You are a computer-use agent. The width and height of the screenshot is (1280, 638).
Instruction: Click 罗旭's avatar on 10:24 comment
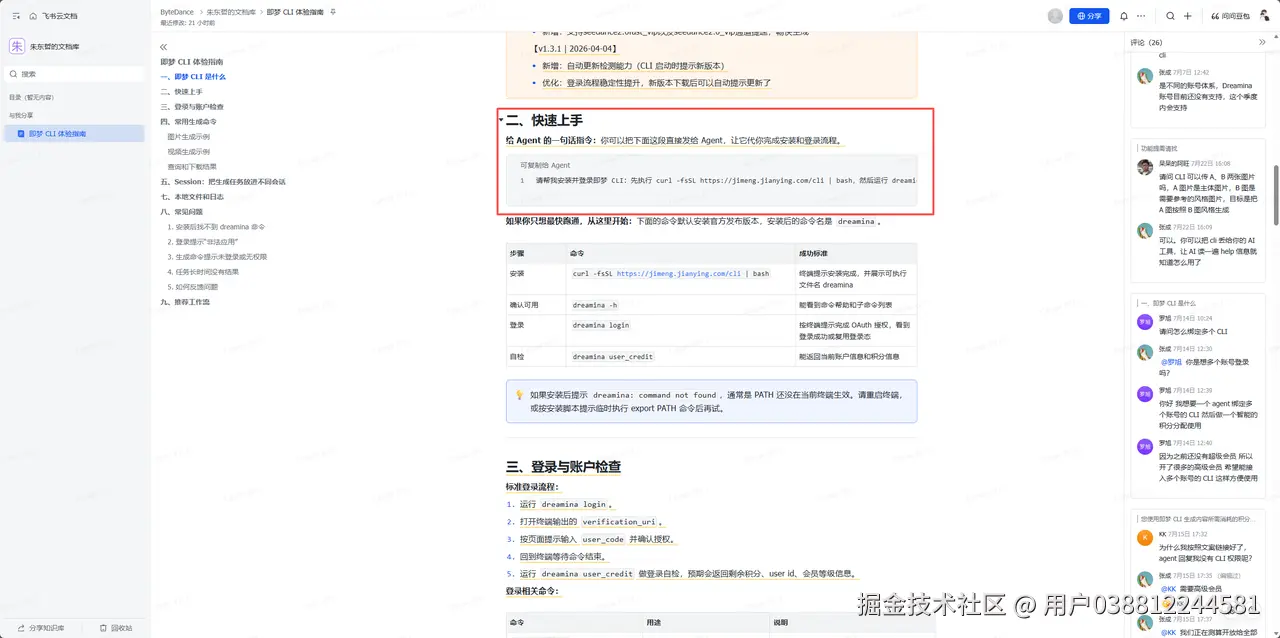(x=1145, y=321)
